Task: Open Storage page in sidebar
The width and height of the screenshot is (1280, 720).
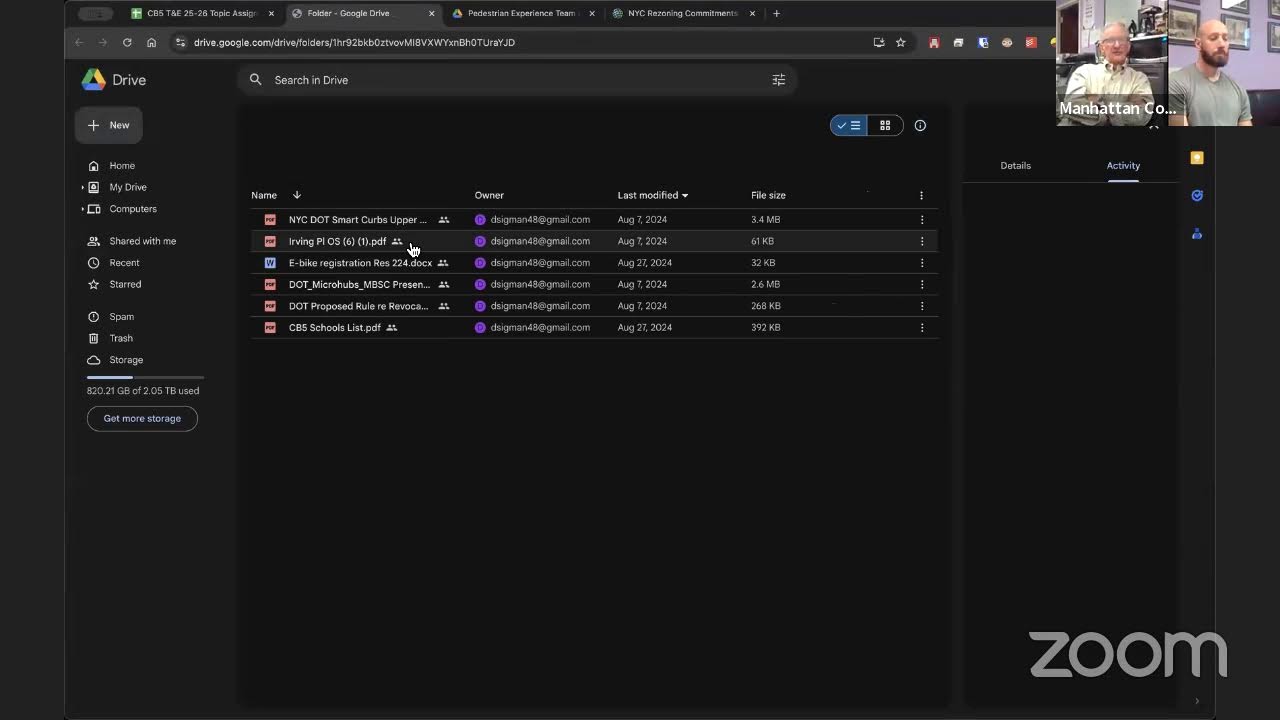Action: coord(126,360)
